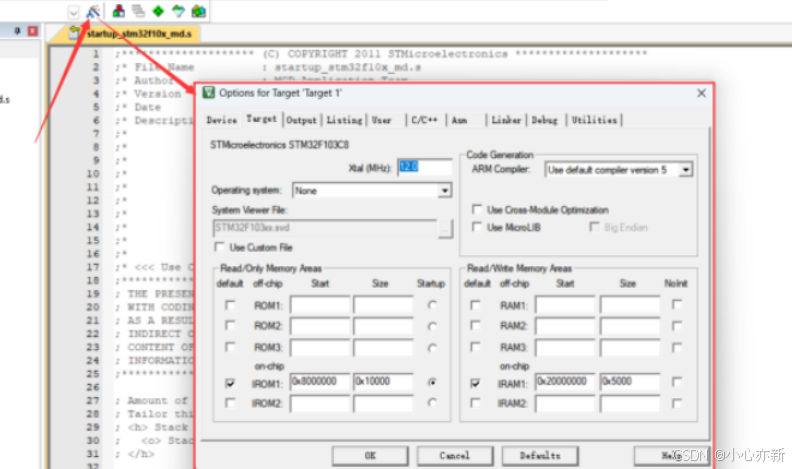The height and width of the screenshot is (469, 792).
Task: Tick the Use Custom File checkbox
Action: pos(219,247)
